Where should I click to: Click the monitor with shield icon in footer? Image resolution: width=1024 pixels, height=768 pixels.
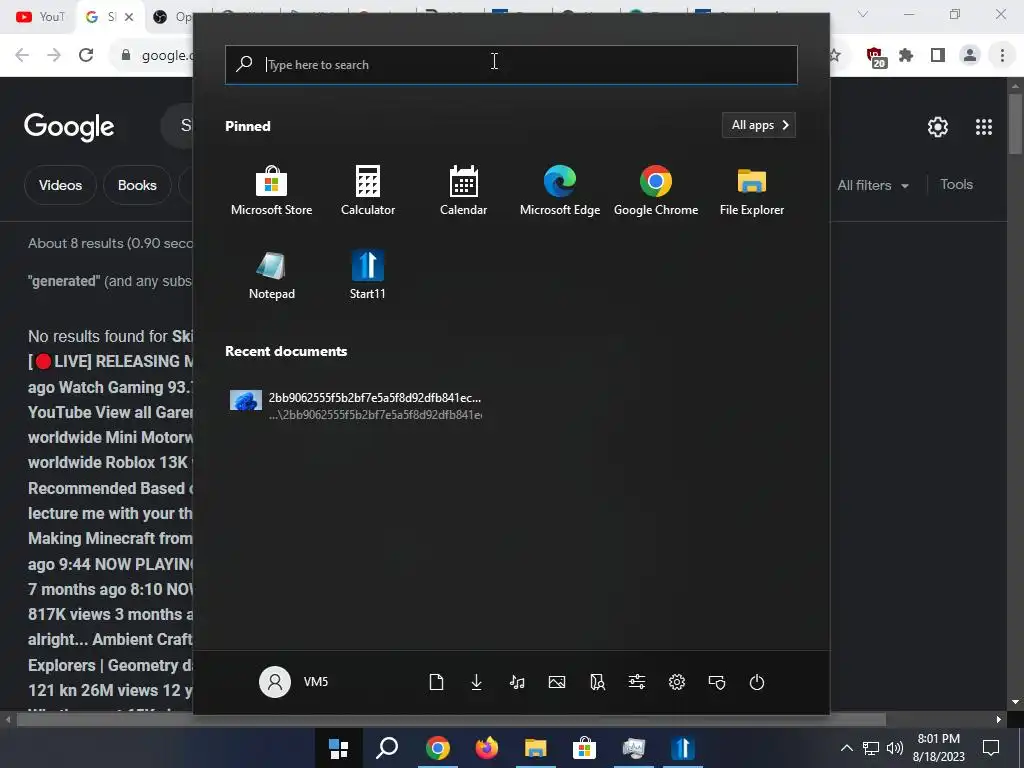click(717, 682)
